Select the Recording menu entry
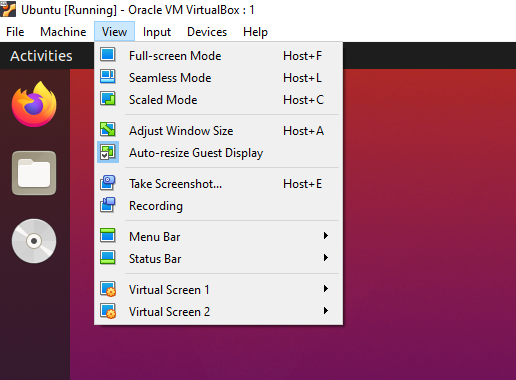This screenshot has width=516, height=380. point(219,206)
